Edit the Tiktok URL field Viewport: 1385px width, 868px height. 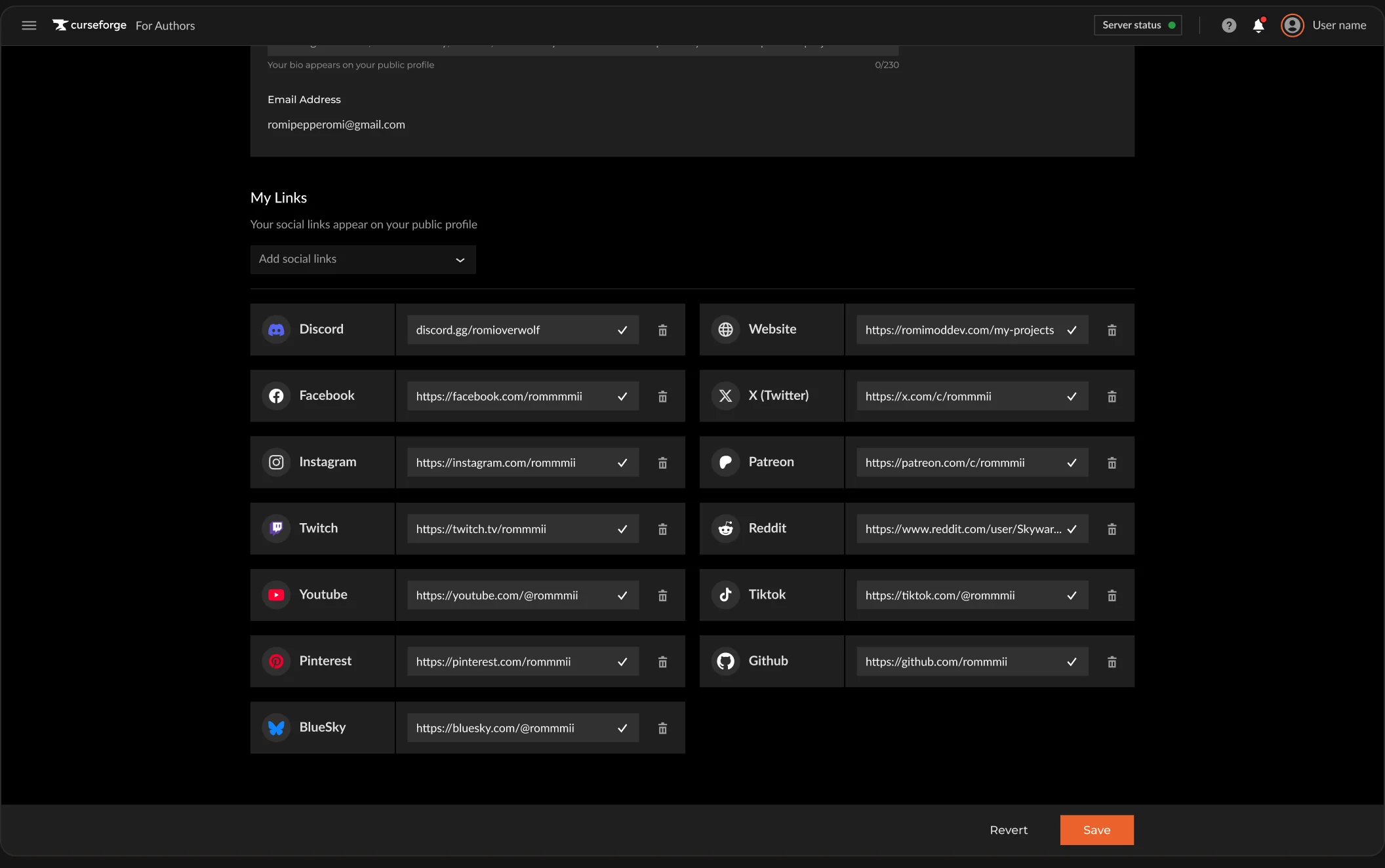tap(972, 595)
